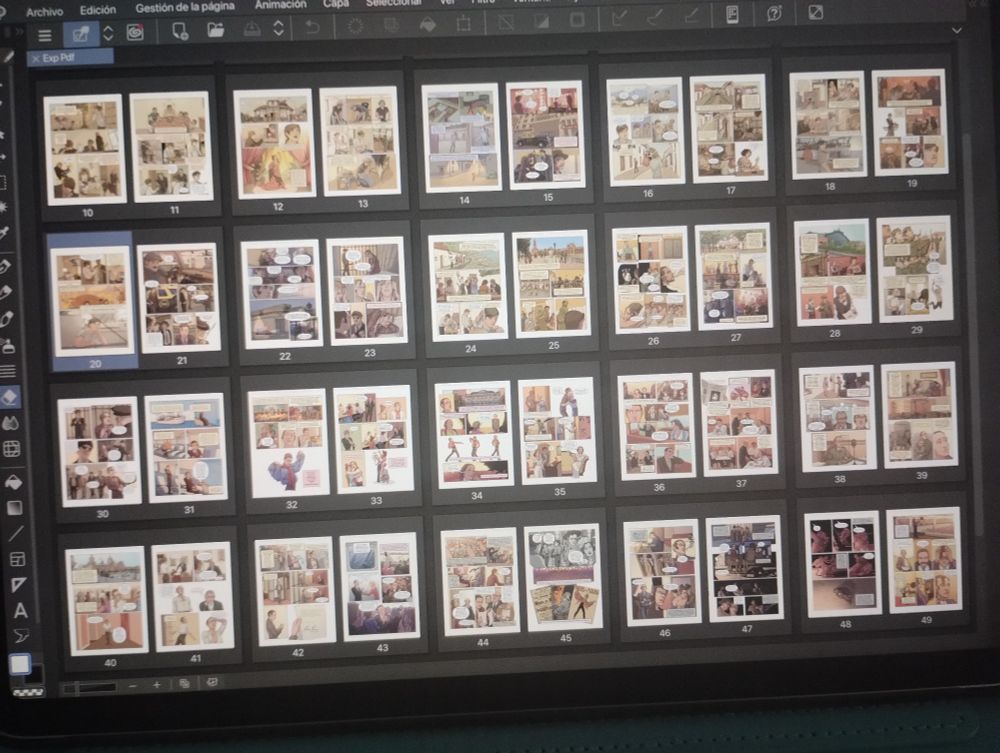Open a file with folder icon
This screenshot has width=1000, height=753.
point(216,30)
